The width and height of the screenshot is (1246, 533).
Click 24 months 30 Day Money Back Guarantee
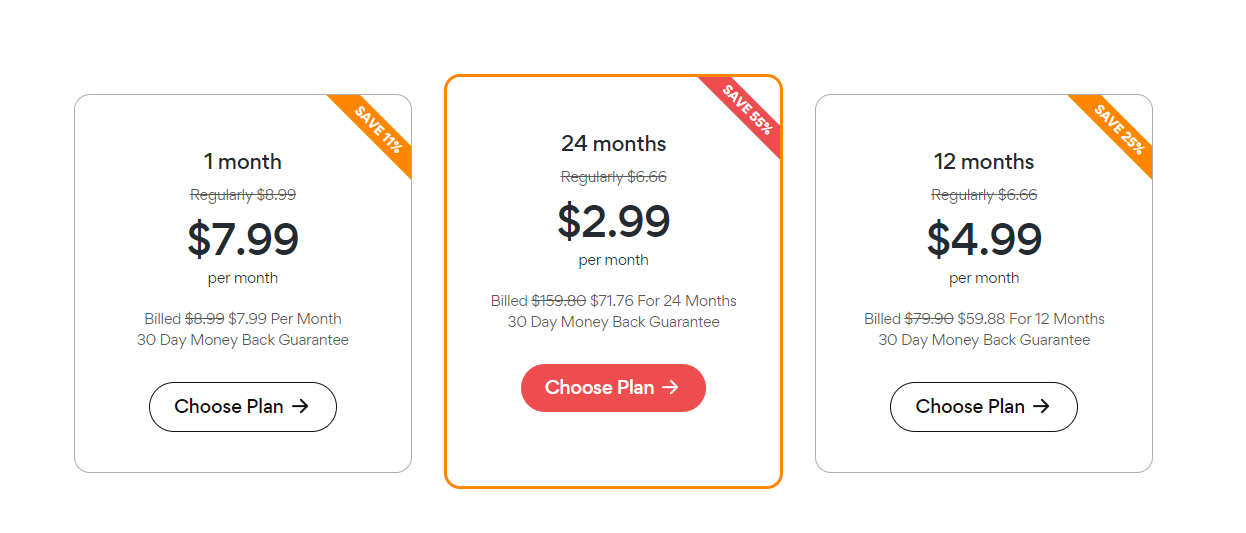[x=613, y=322]
